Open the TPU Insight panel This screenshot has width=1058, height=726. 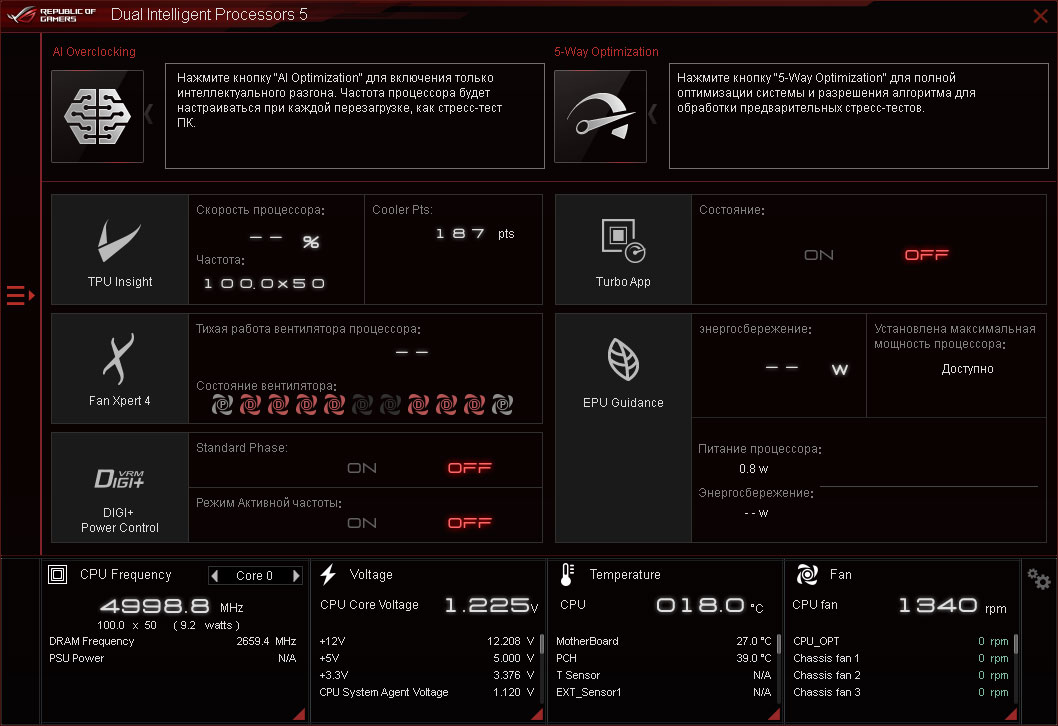(x=120, y=250)
